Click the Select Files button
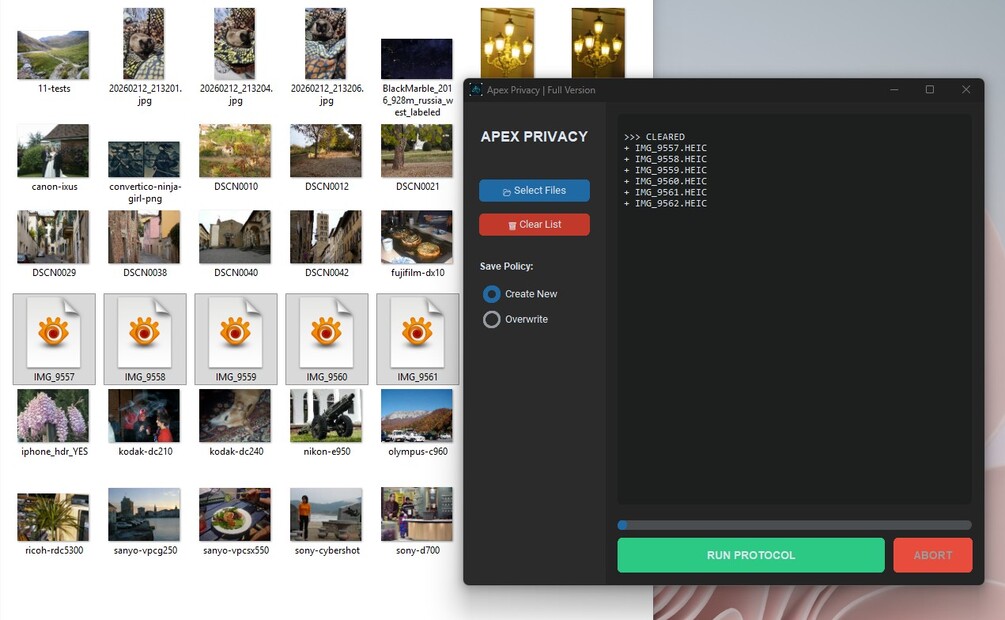This screenshot has width=1005, height=620. tap(534, 190)
